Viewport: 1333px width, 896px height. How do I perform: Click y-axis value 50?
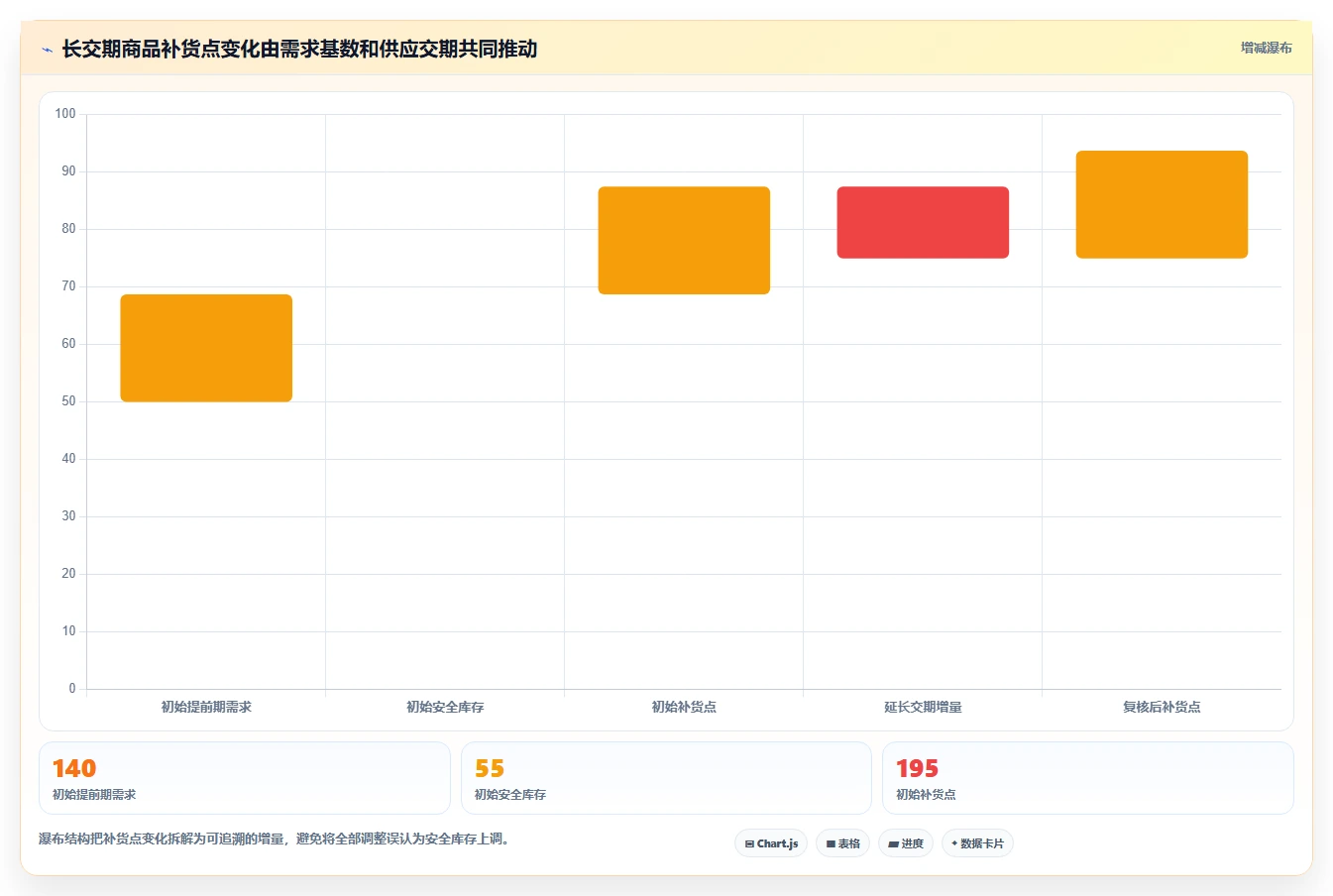click(x=68, y=401)
